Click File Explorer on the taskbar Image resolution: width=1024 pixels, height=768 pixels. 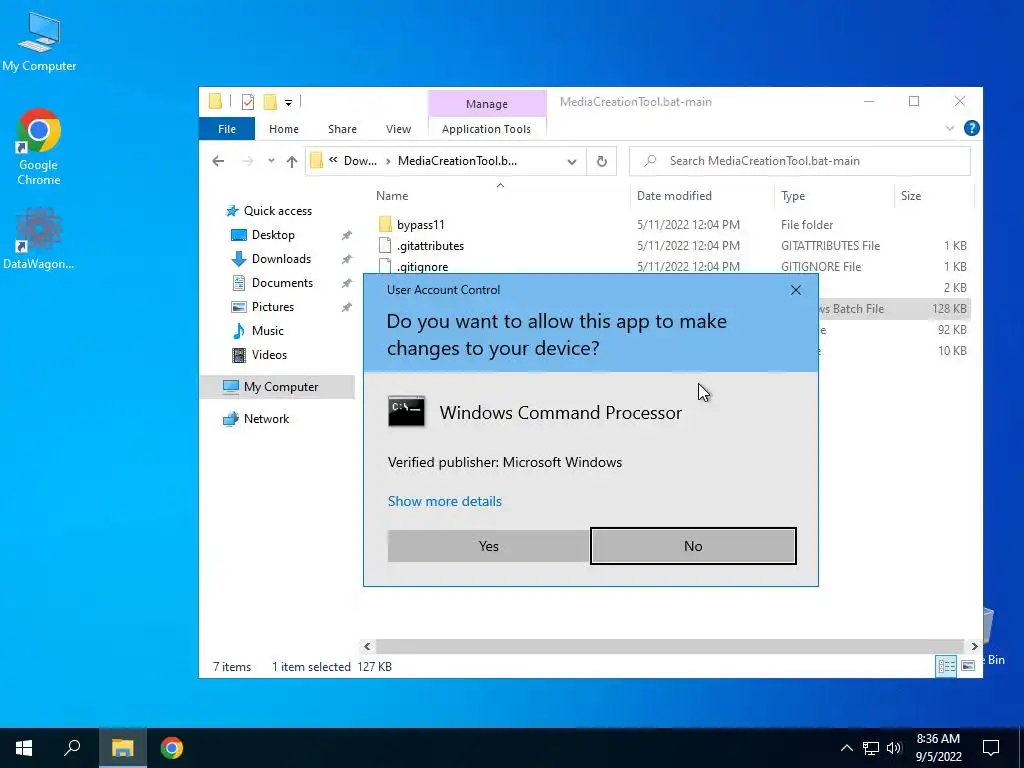[122, 748]
